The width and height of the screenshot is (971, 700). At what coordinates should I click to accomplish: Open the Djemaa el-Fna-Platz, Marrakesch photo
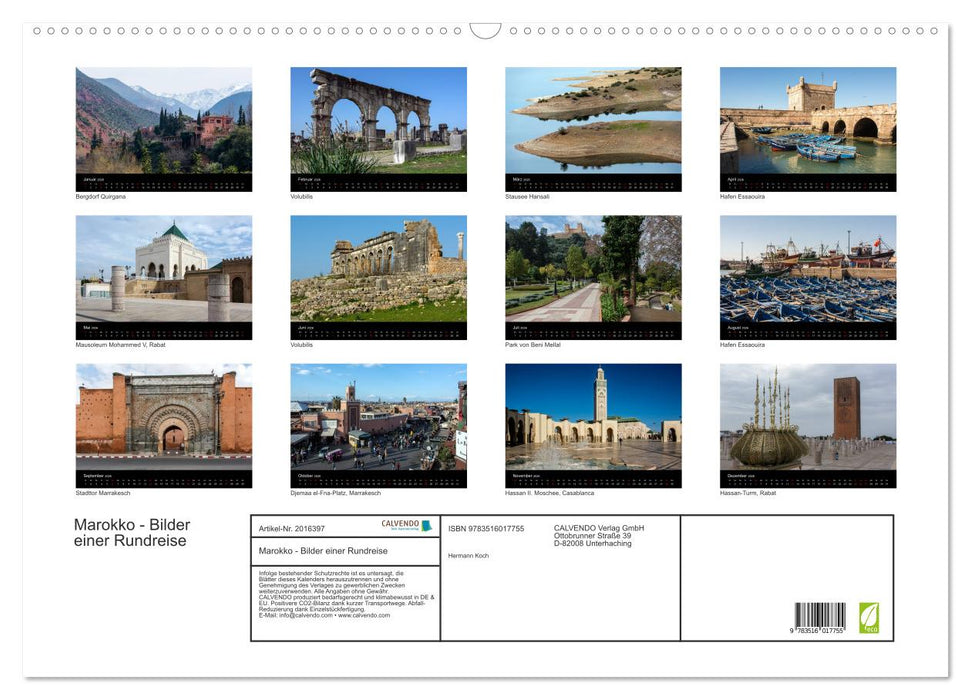coord(378,424)
